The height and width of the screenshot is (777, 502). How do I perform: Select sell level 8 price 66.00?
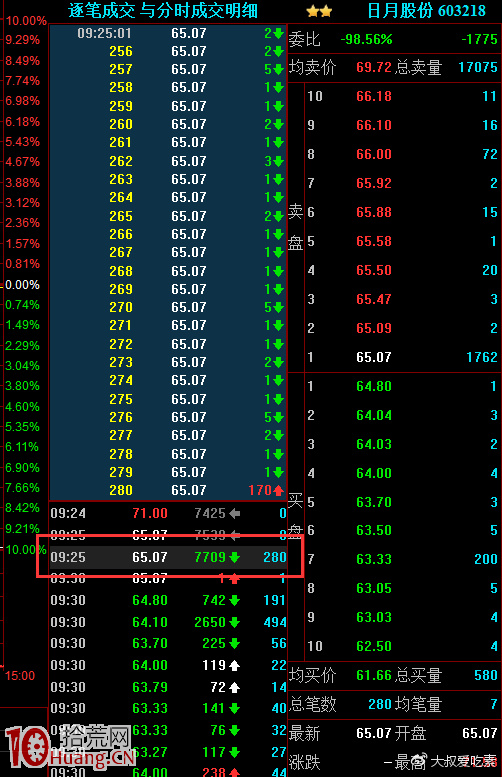(374, 154)
